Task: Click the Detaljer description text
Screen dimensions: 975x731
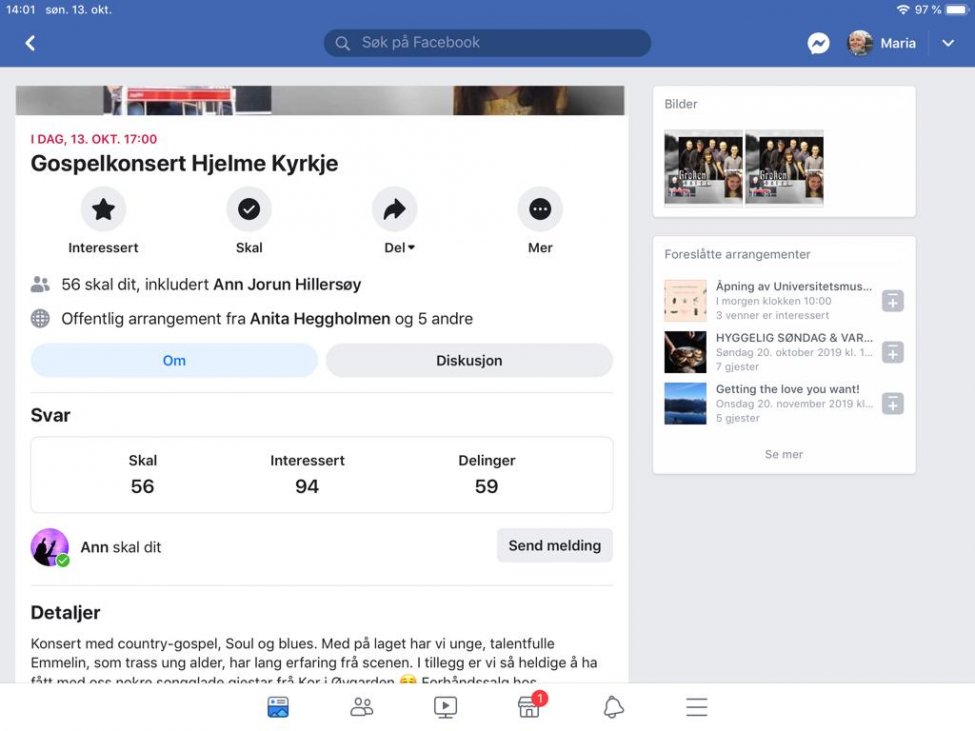Action: [314, 661]
